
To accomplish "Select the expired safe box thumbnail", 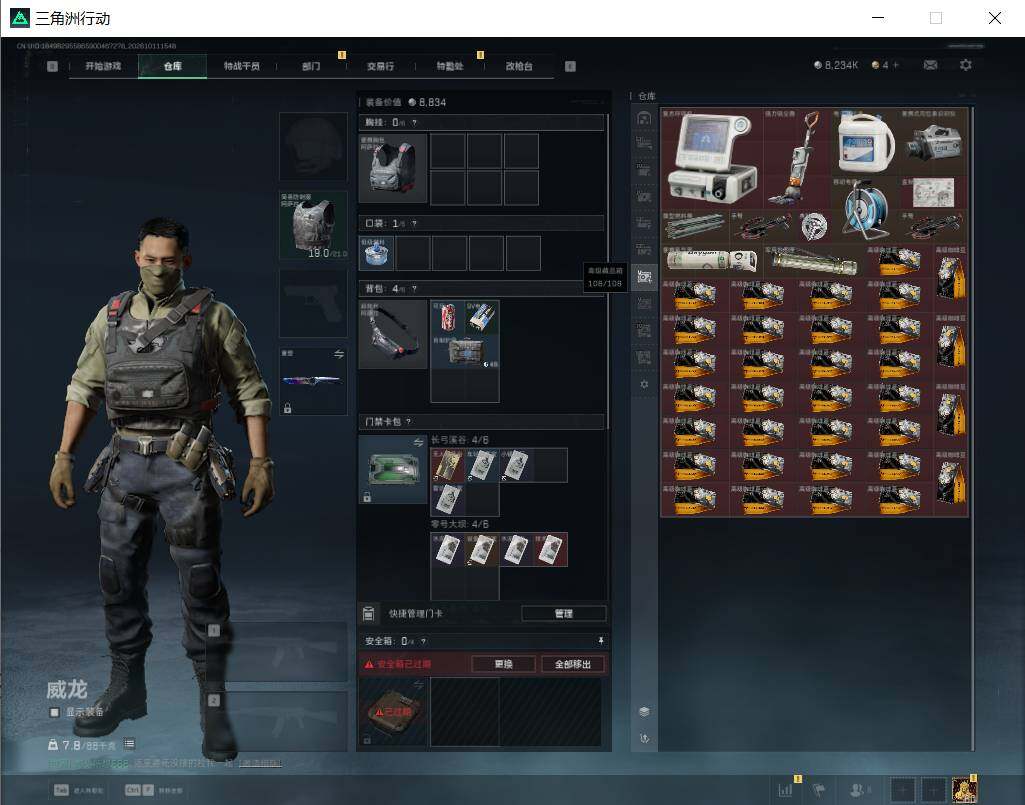I will (x=393, y=711).
